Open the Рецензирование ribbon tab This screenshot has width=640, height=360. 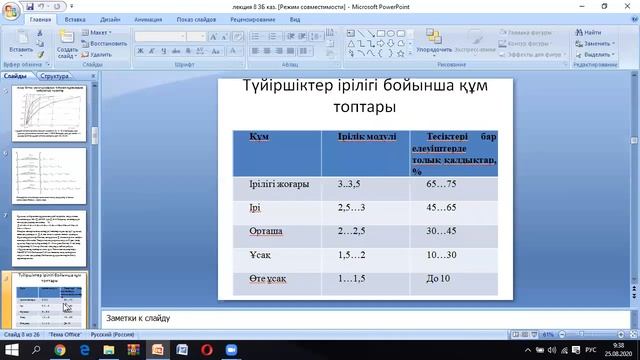pos(252,20)
